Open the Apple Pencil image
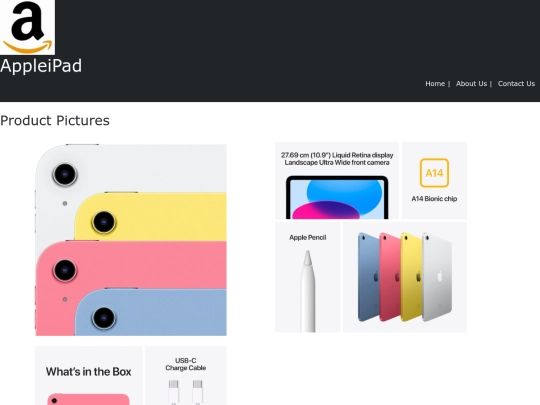The image size is (540, 405). click(x=308, y=277)
